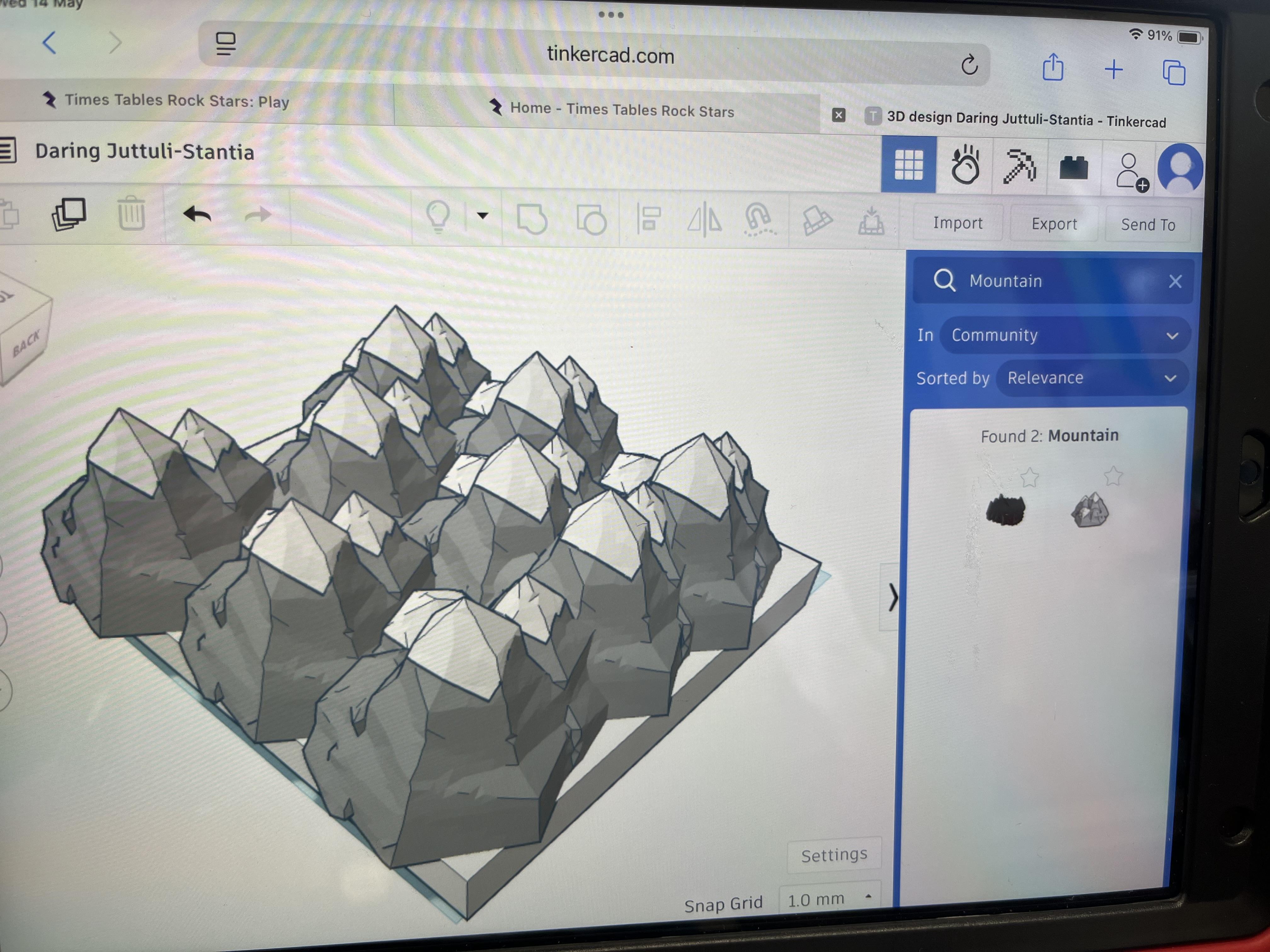The height and width of the screenshot is (952, 1270).
Task: Open the Sorted by Relevance dropdown
Action: (1091, 378)
